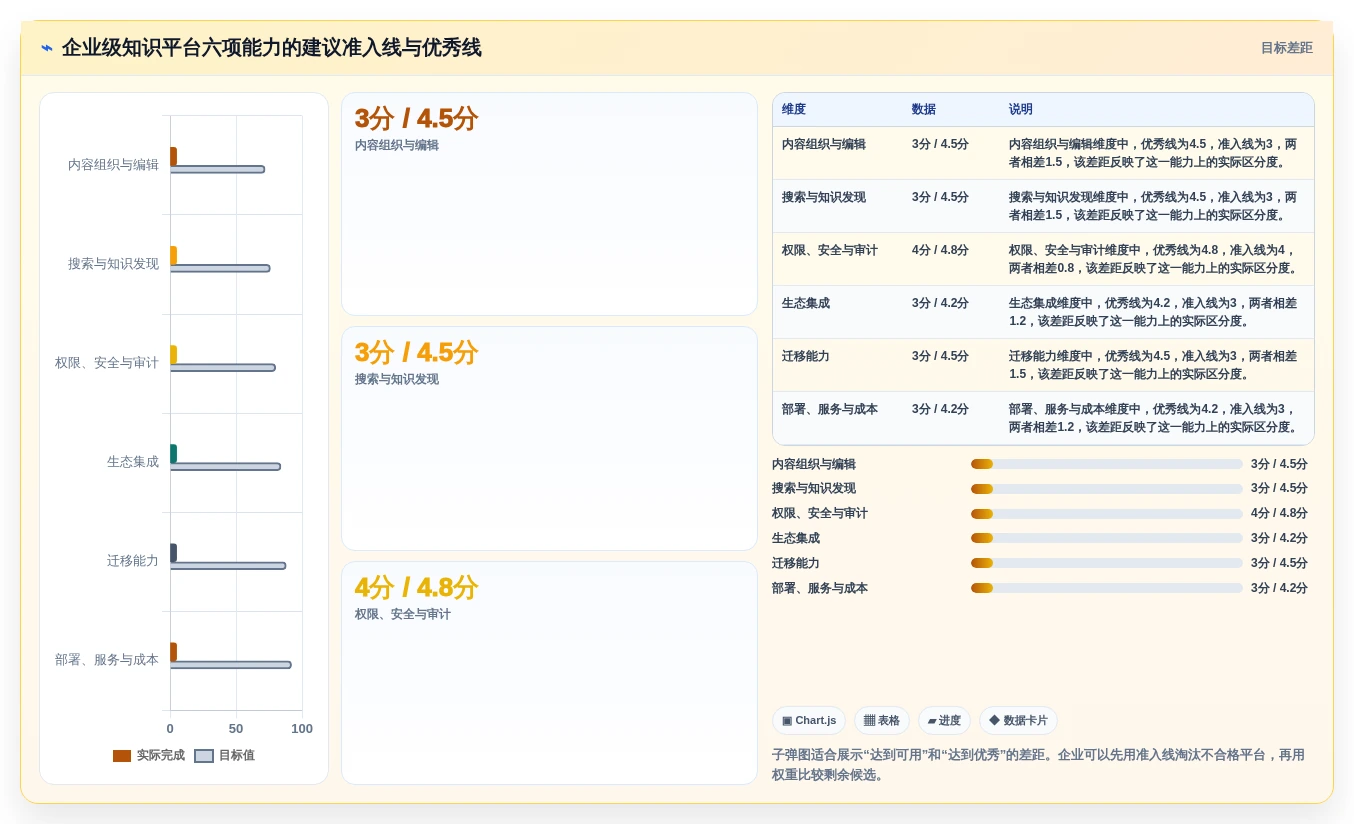Click the 搜索与知识发现 table row name

tap(824, 198)
